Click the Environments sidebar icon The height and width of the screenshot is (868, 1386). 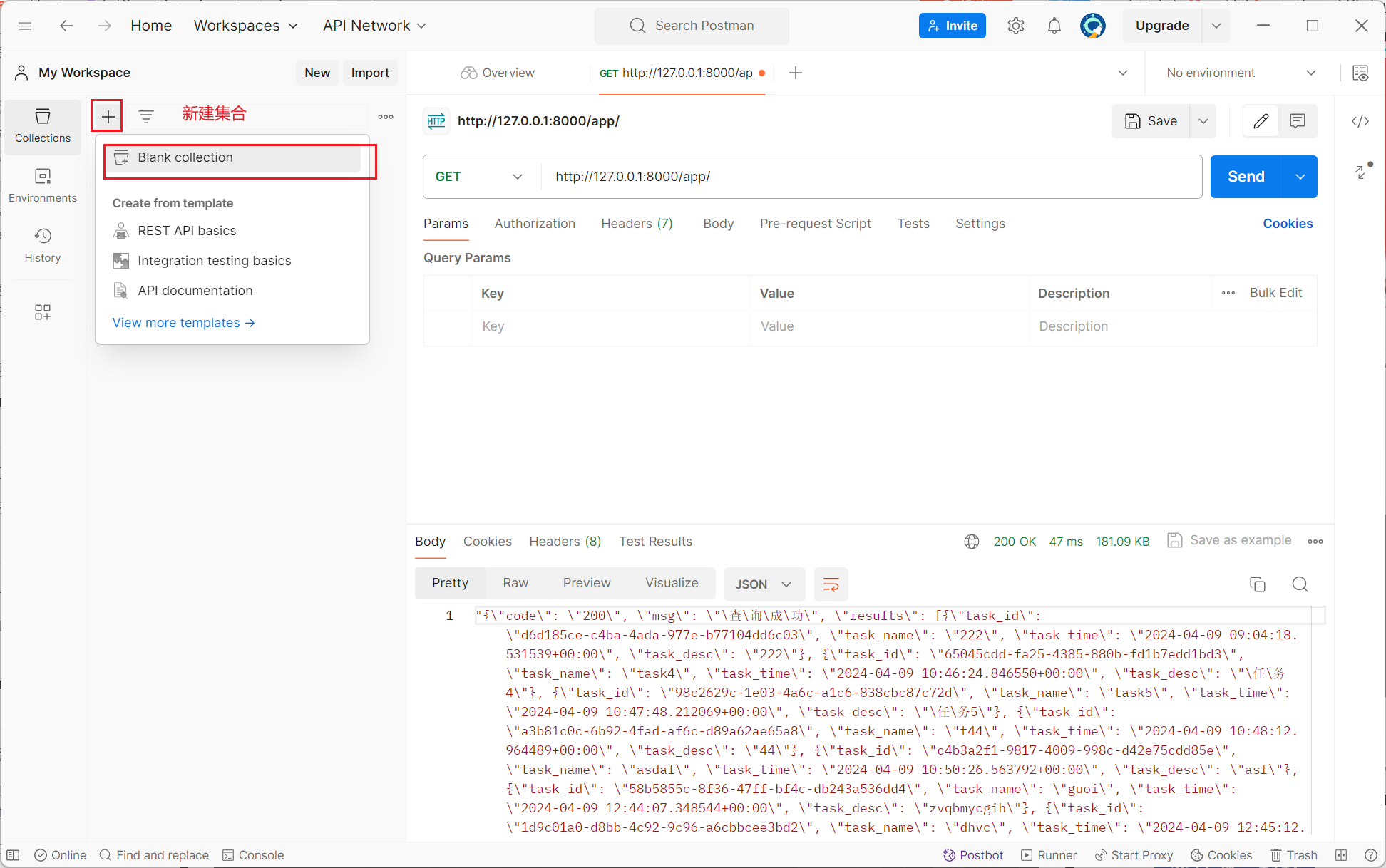42,184
